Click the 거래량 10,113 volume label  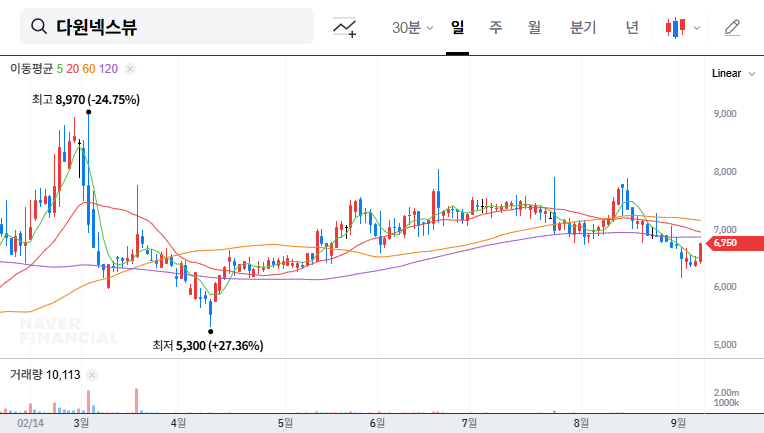click(45, 375)
